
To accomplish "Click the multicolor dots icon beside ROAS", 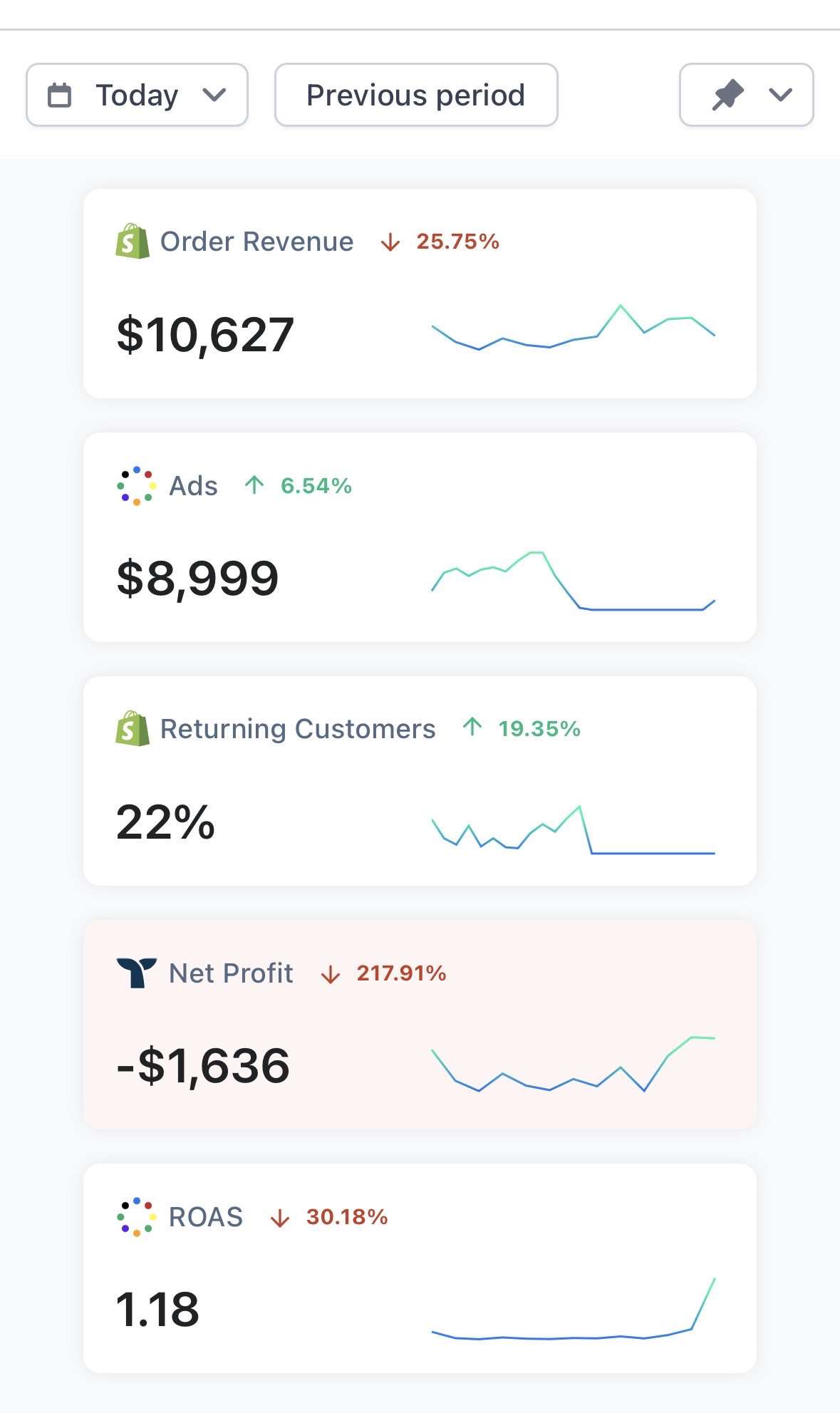I will point(136,1216).
